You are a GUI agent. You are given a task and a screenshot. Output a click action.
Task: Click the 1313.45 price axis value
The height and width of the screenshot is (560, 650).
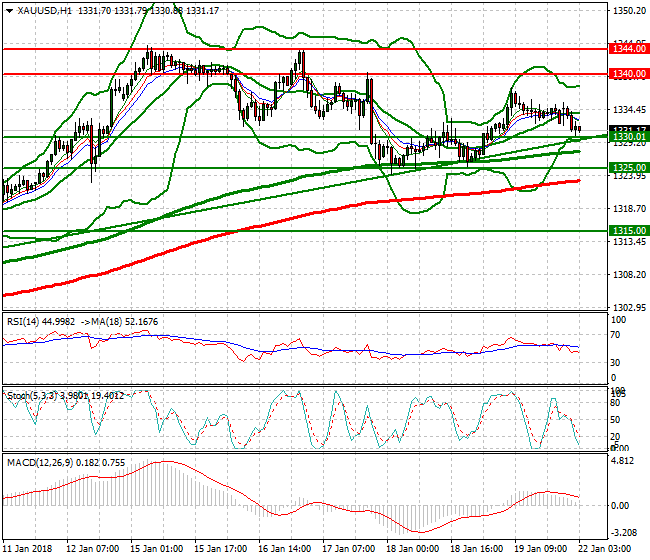(629, 242)
